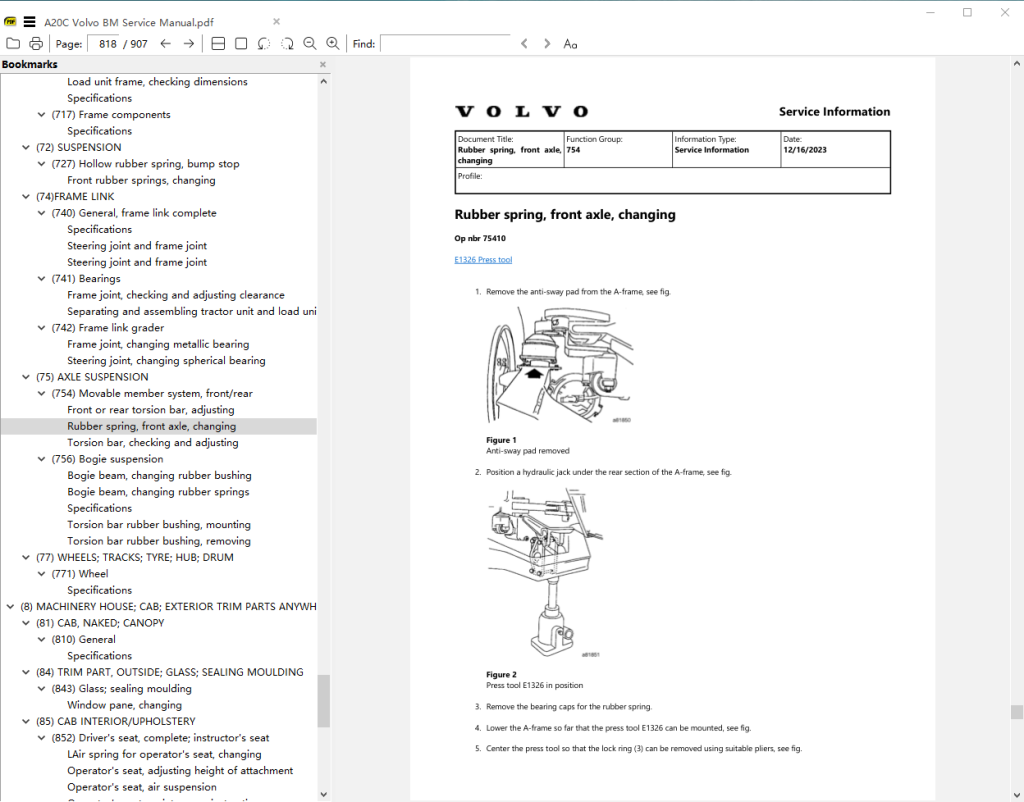Select A20C Volvo BM Service Manual.pdf tab
This screenshot has height=802, width=1024.
click(x=129, y=22)
